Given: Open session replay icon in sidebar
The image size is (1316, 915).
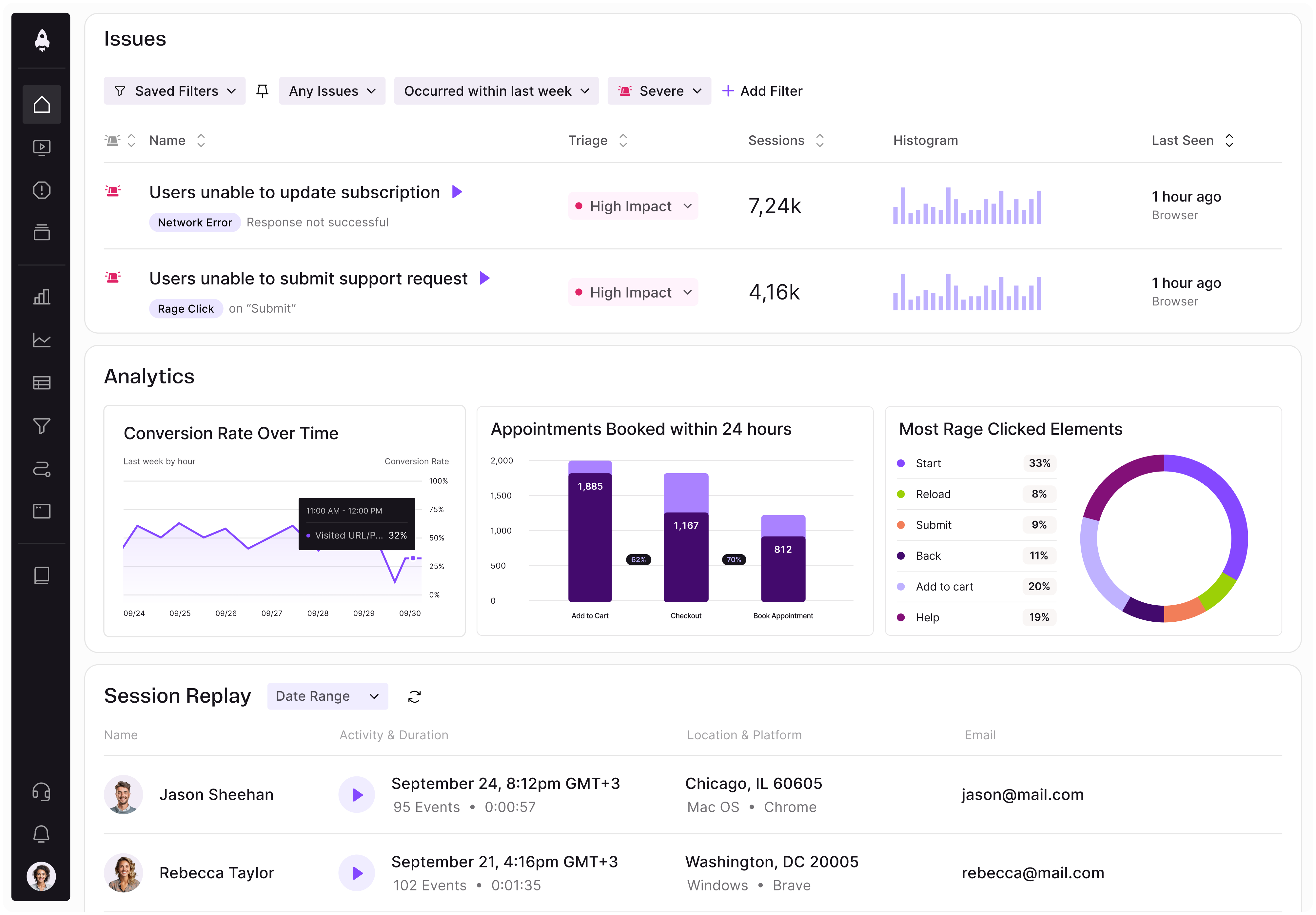Looking at the screenshot, I should 42,148.
